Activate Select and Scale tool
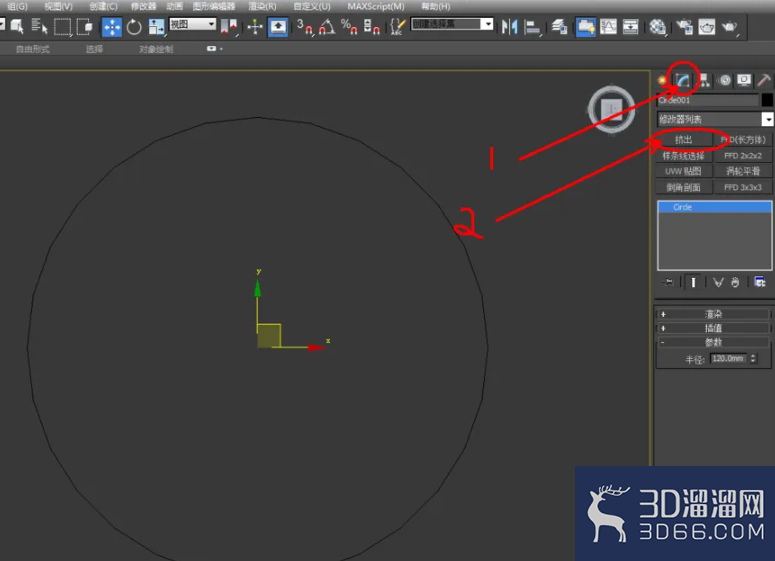Viewport: 775px width, 561px height. tap(156, 27)
